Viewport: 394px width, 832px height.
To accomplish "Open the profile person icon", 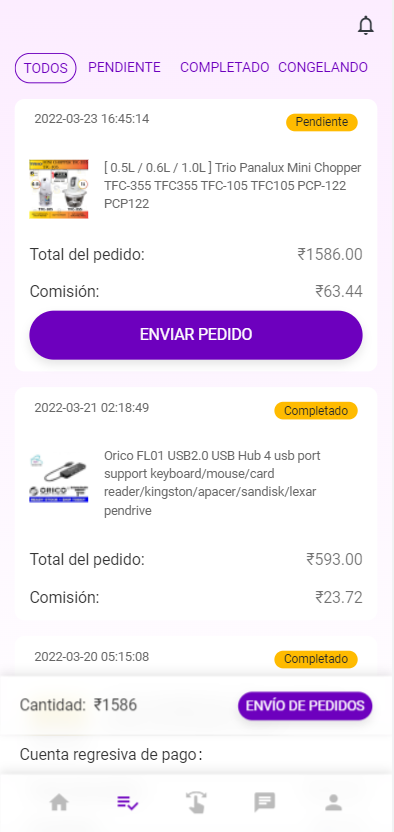I will 334,802.
